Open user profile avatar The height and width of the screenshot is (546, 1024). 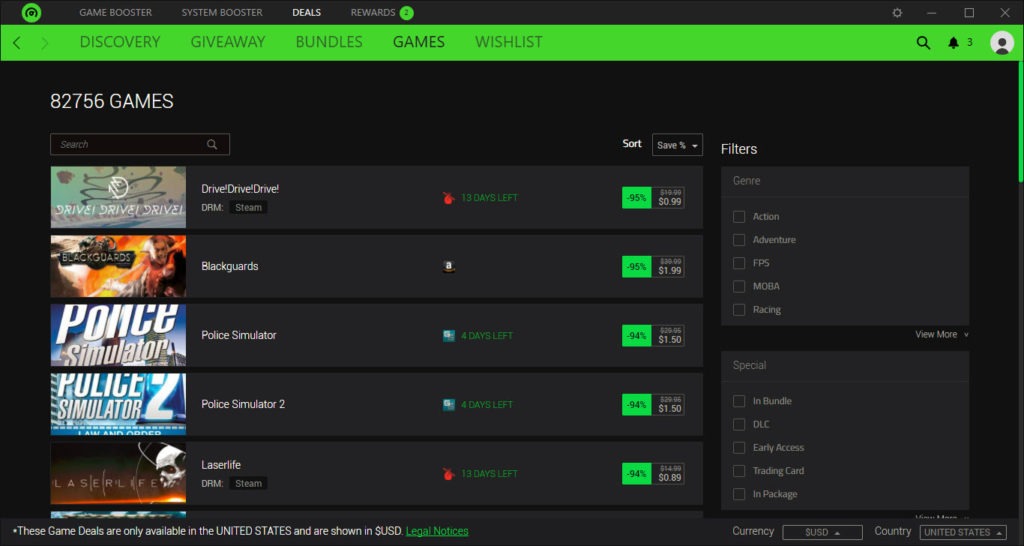pos(1002,42)
